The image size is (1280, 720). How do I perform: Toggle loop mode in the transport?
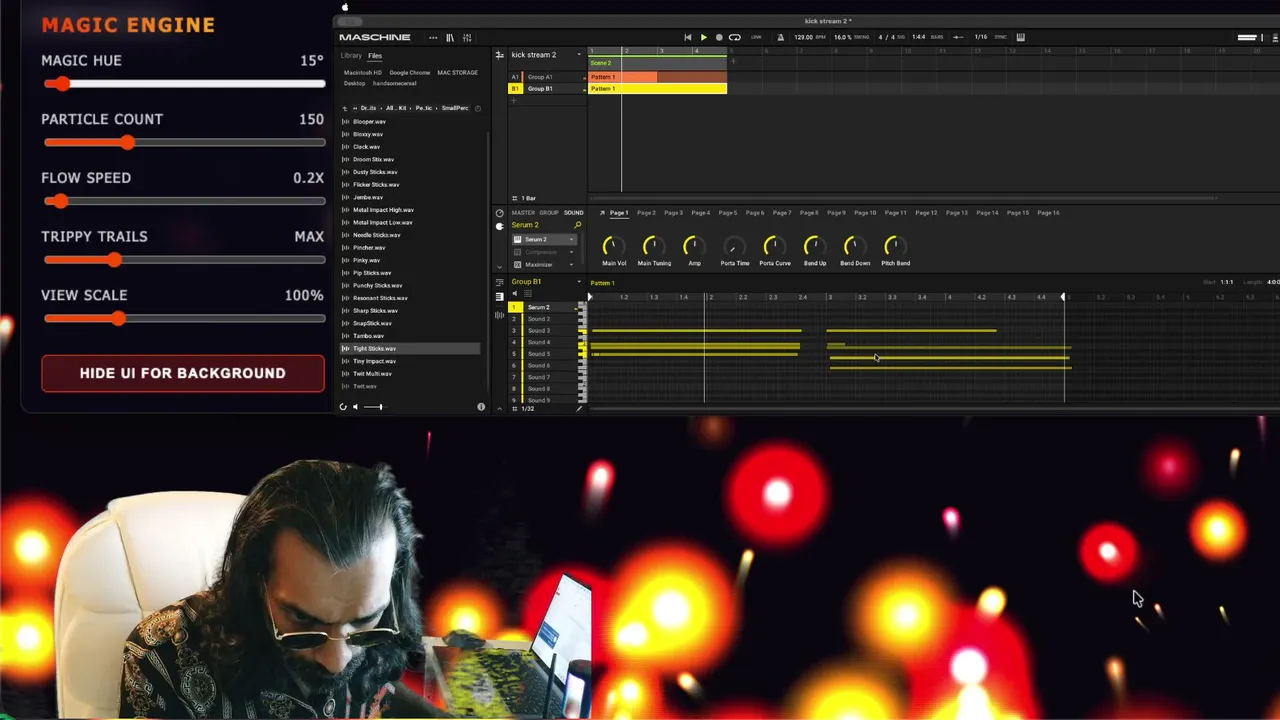pyautogui.click(x=735, y=37)
